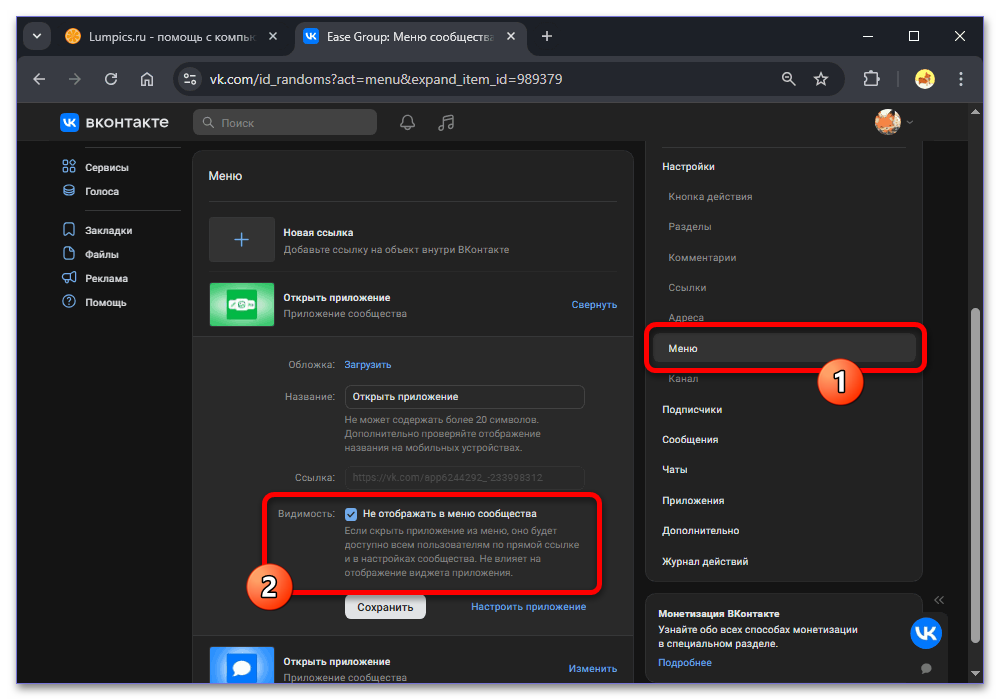Screen dimensions: 1000x700
Task: Select the Ease Group browser tab
Action: 409,37
